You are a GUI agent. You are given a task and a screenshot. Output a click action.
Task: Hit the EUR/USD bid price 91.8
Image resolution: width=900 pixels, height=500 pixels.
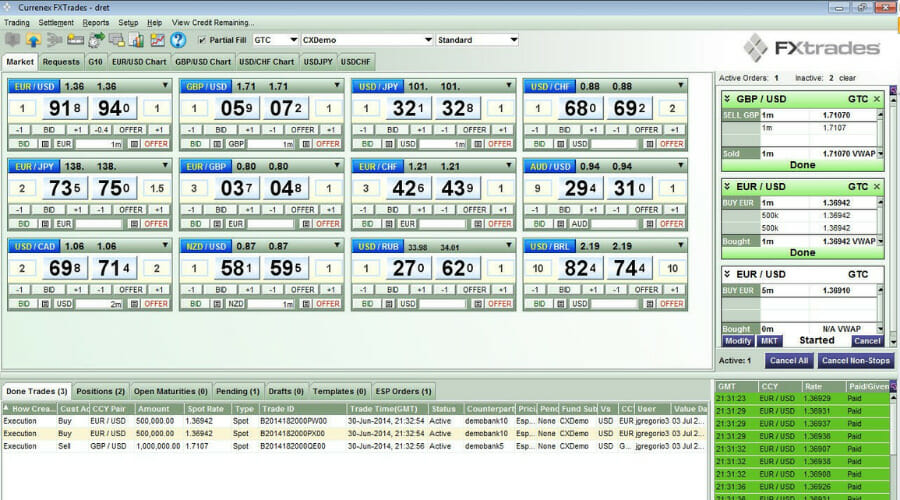[65, 108]
